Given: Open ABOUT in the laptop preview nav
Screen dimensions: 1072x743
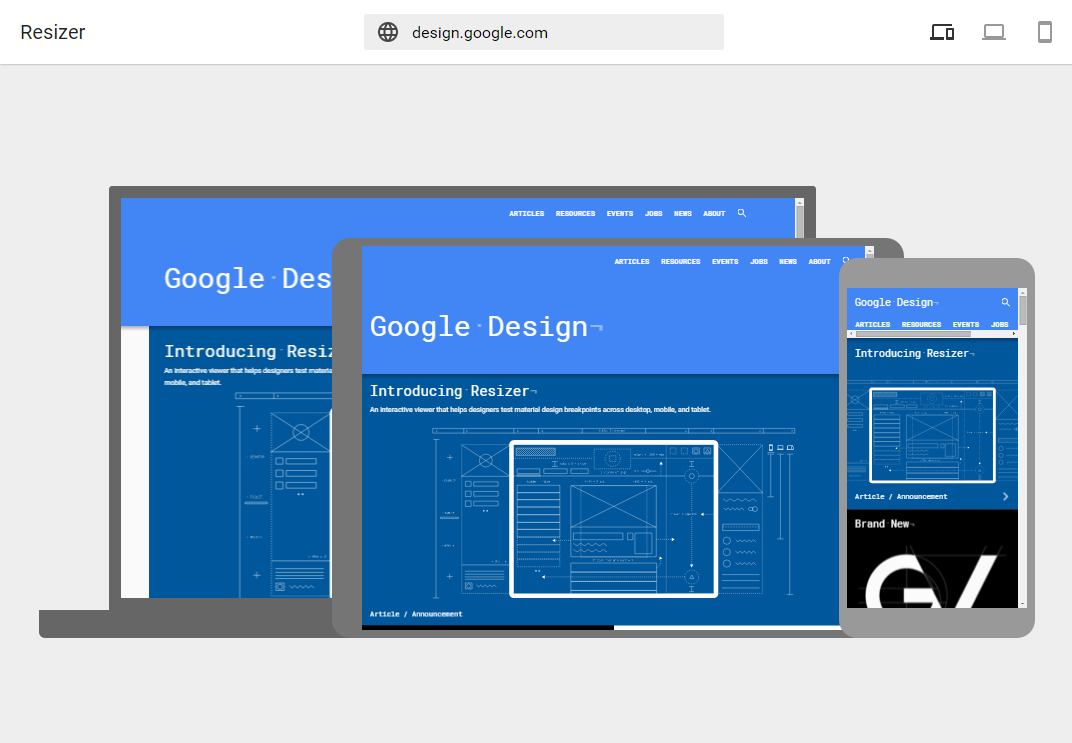Looking at the screenshot, I should [x=714, y=214].
